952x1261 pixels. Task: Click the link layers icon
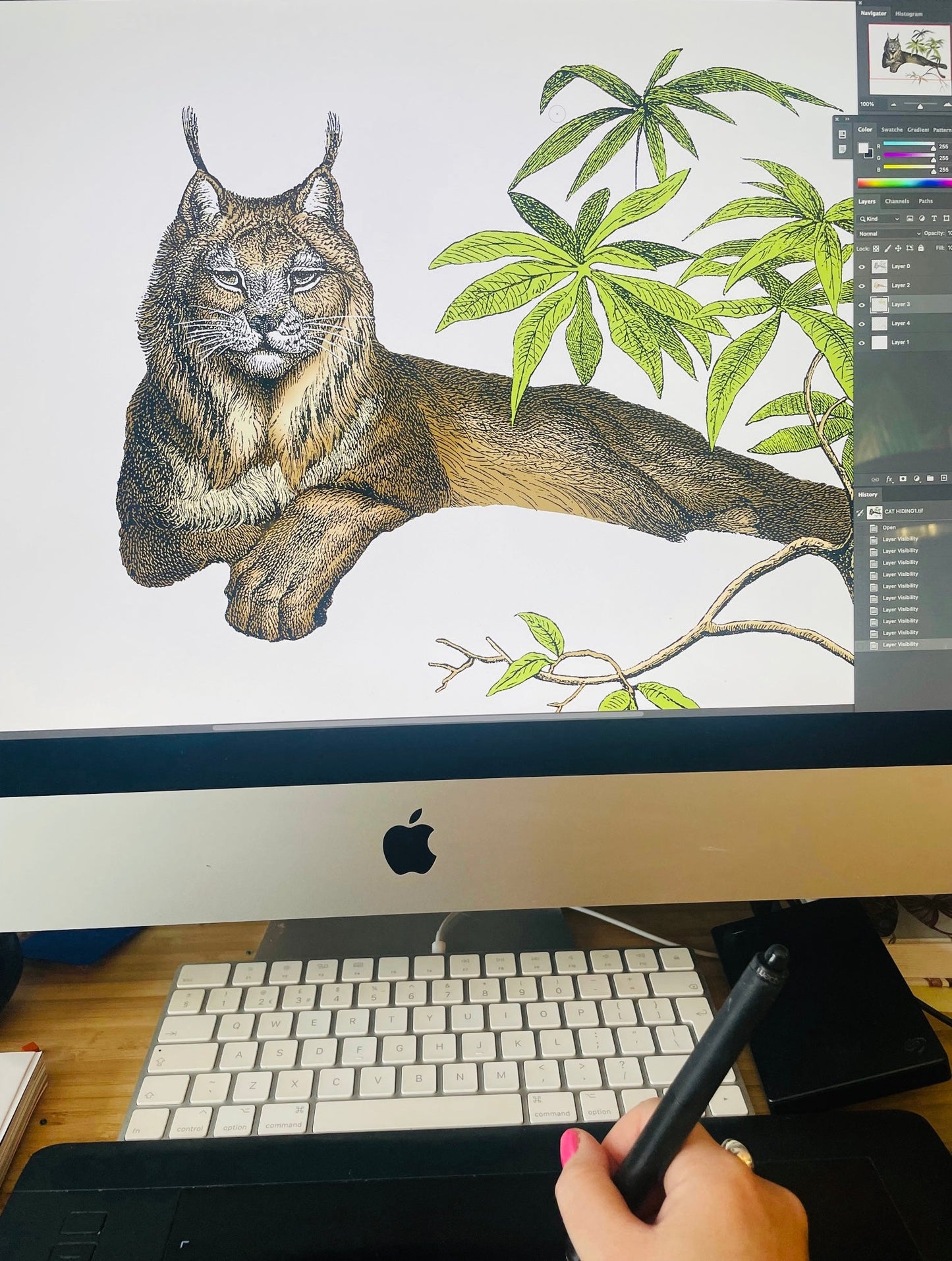pyautogui.click(x=875, y=479)
